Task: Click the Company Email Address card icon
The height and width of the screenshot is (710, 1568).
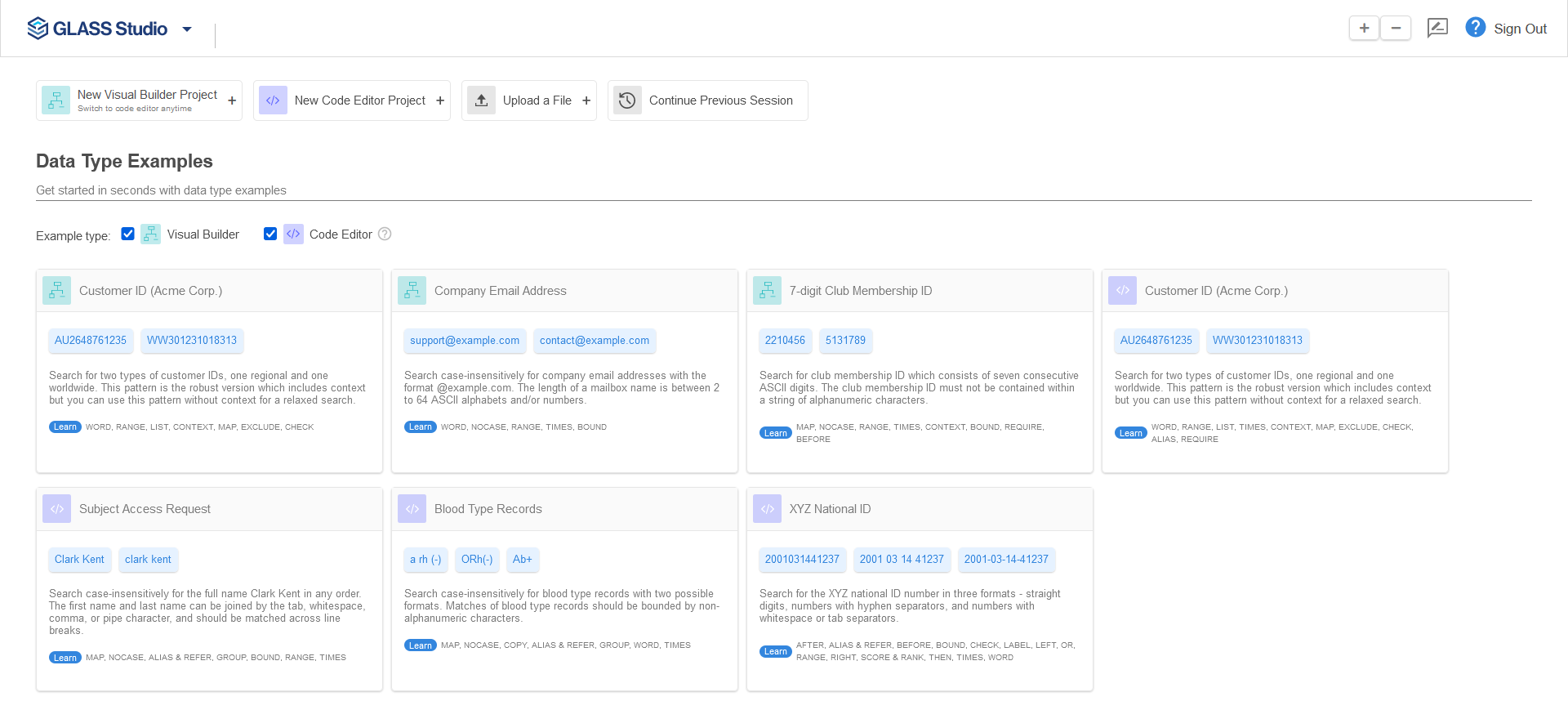Action: [412, 291]
